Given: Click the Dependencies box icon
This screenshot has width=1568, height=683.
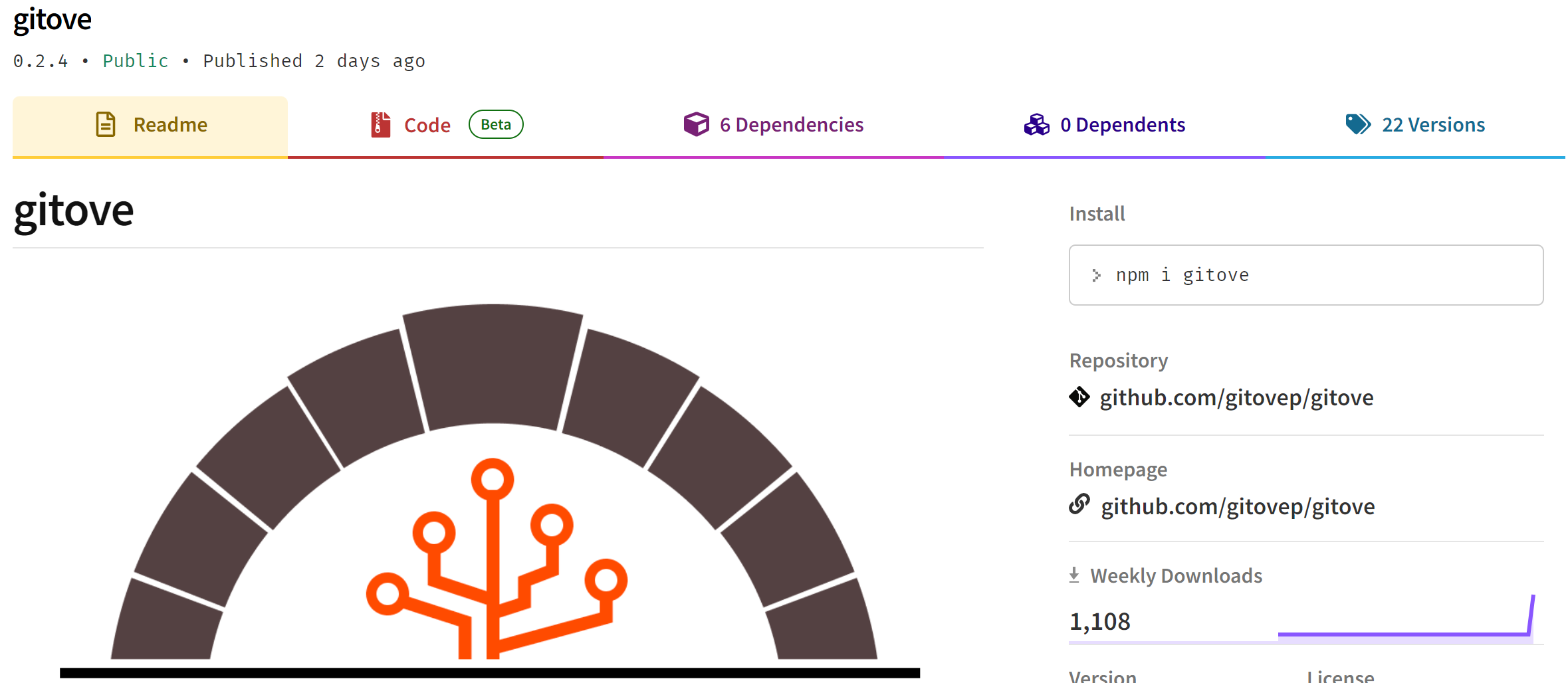Looking at the screenshot, I should [x=697, y=124].
